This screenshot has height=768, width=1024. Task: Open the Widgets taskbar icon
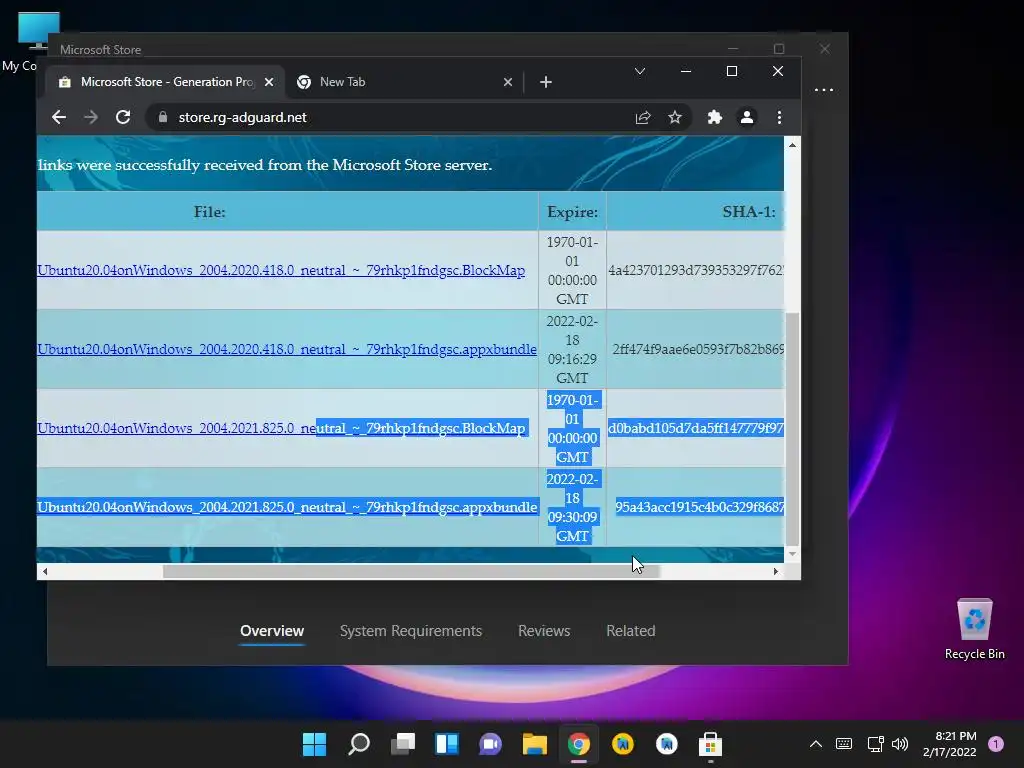coord(447,744)
